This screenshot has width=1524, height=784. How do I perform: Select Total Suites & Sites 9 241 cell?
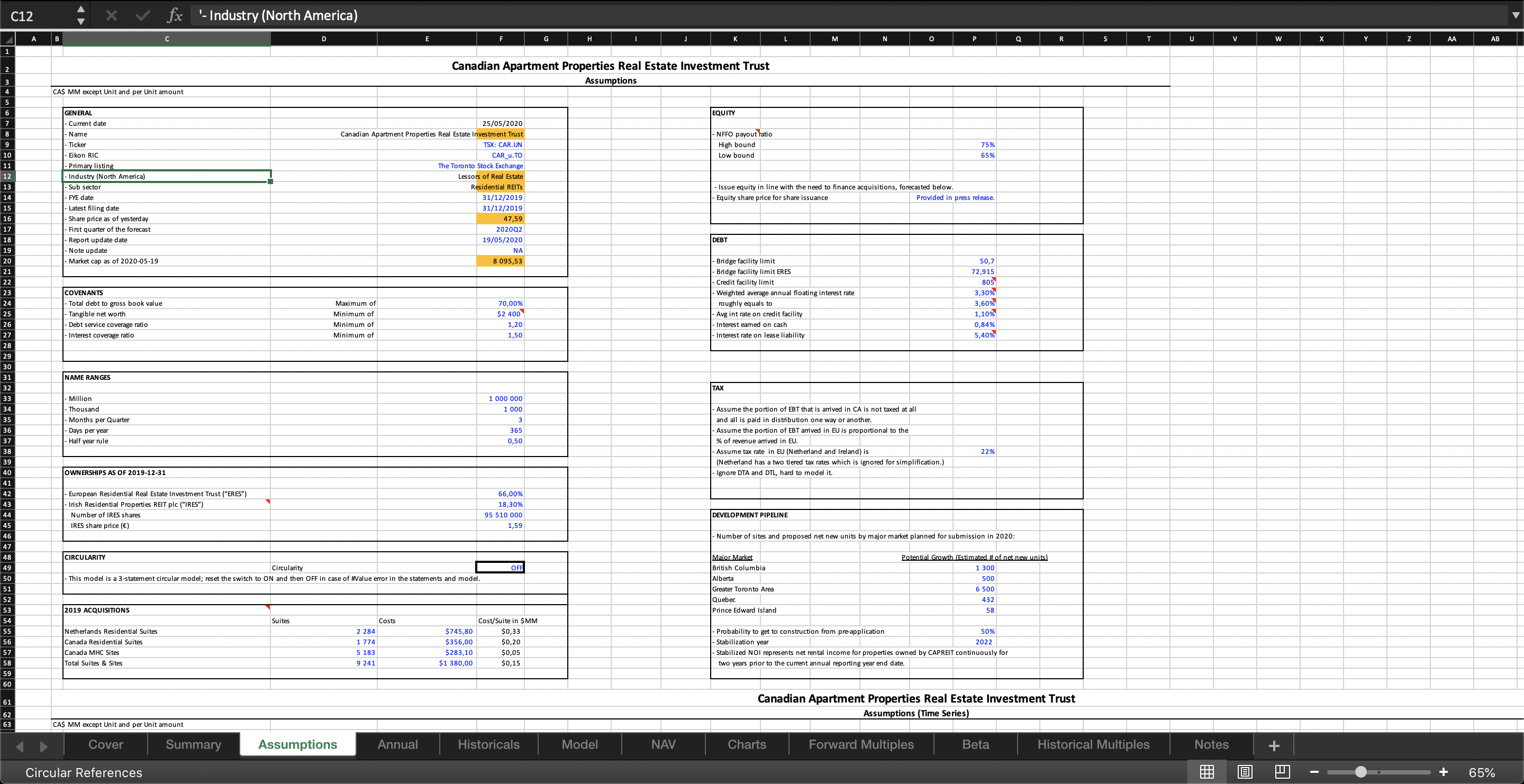click(324, 663)
